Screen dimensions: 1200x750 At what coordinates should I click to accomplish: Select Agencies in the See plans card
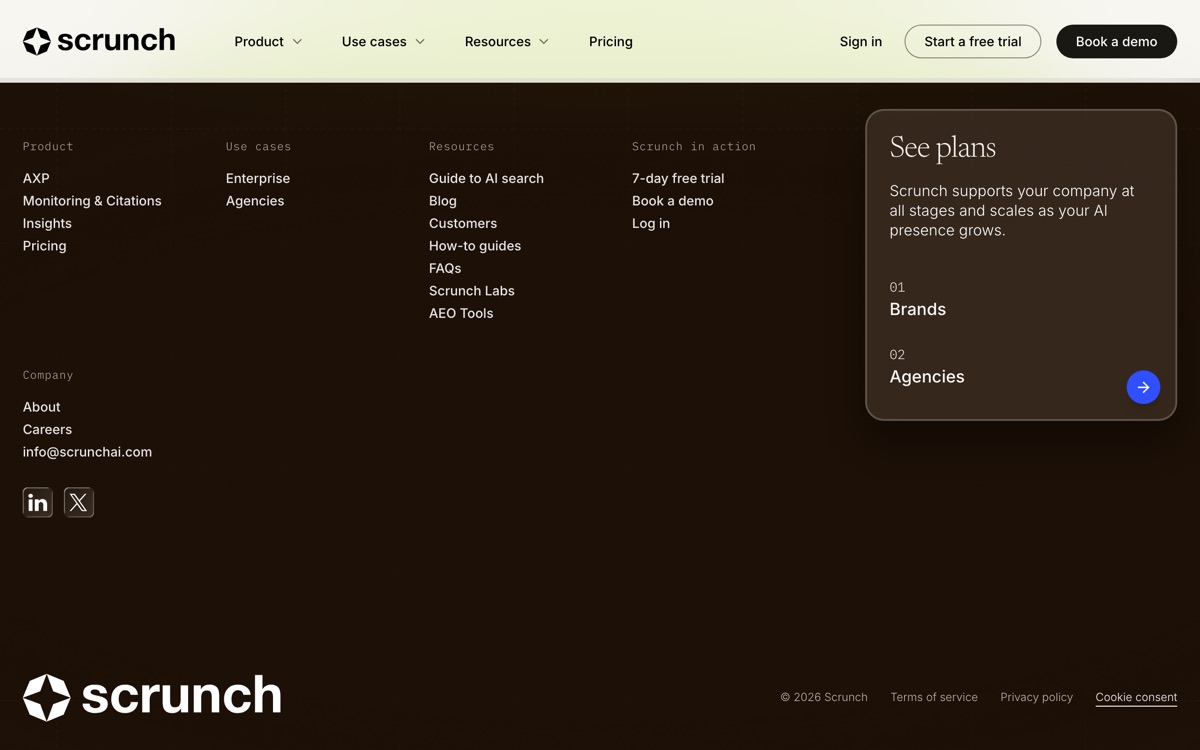927,377
